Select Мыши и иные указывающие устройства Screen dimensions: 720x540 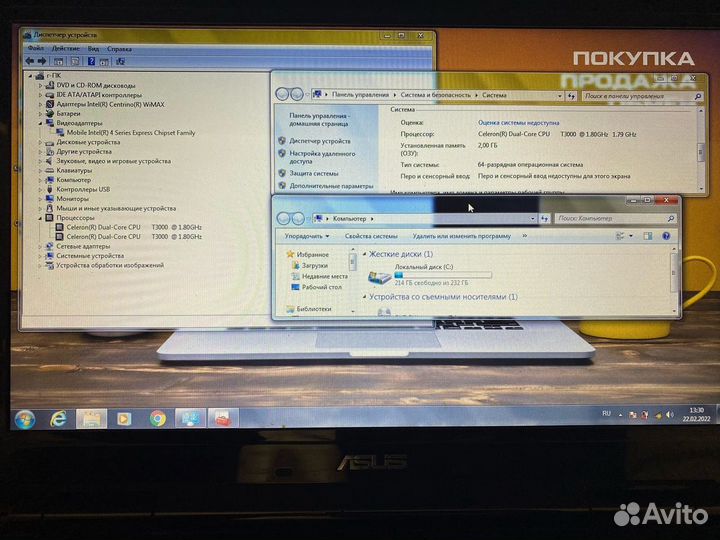pyautogui.click(x=116, y=208)
